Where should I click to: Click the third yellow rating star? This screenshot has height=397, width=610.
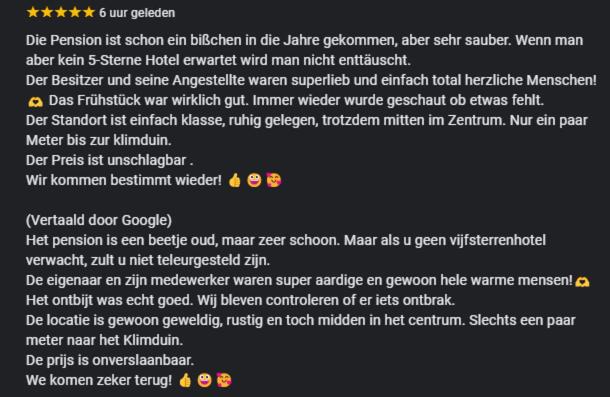pyautogui.click(x=61, y=12)
